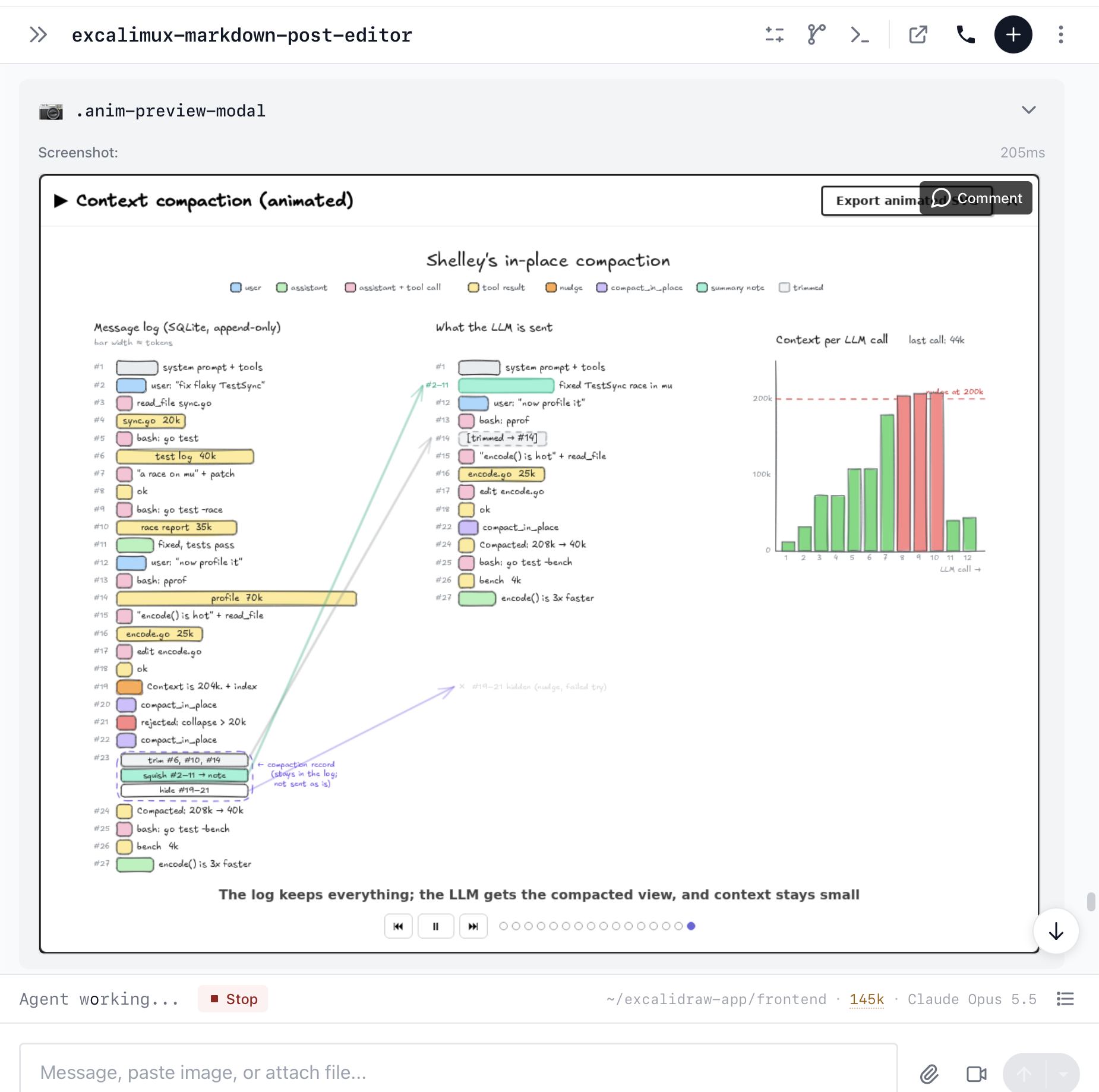Jump to bottom with down-arrow button
Viewport: 1099px width, 1092px height.
click(1056, 931)
